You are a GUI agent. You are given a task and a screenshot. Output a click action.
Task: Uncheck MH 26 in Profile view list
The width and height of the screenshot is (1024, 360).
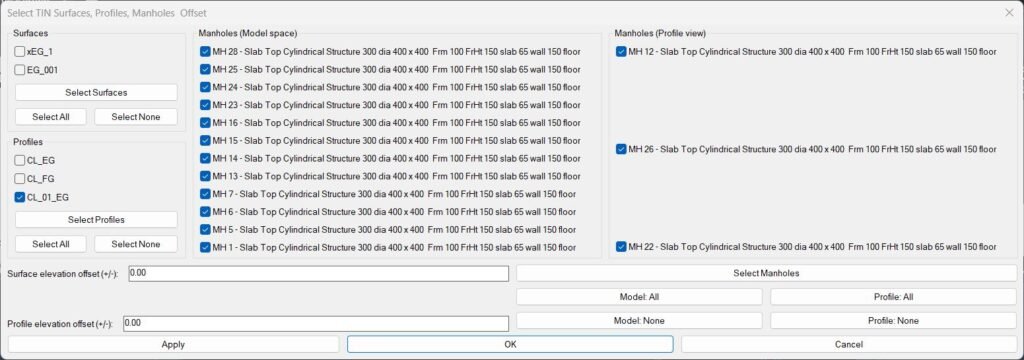(621, 149)
